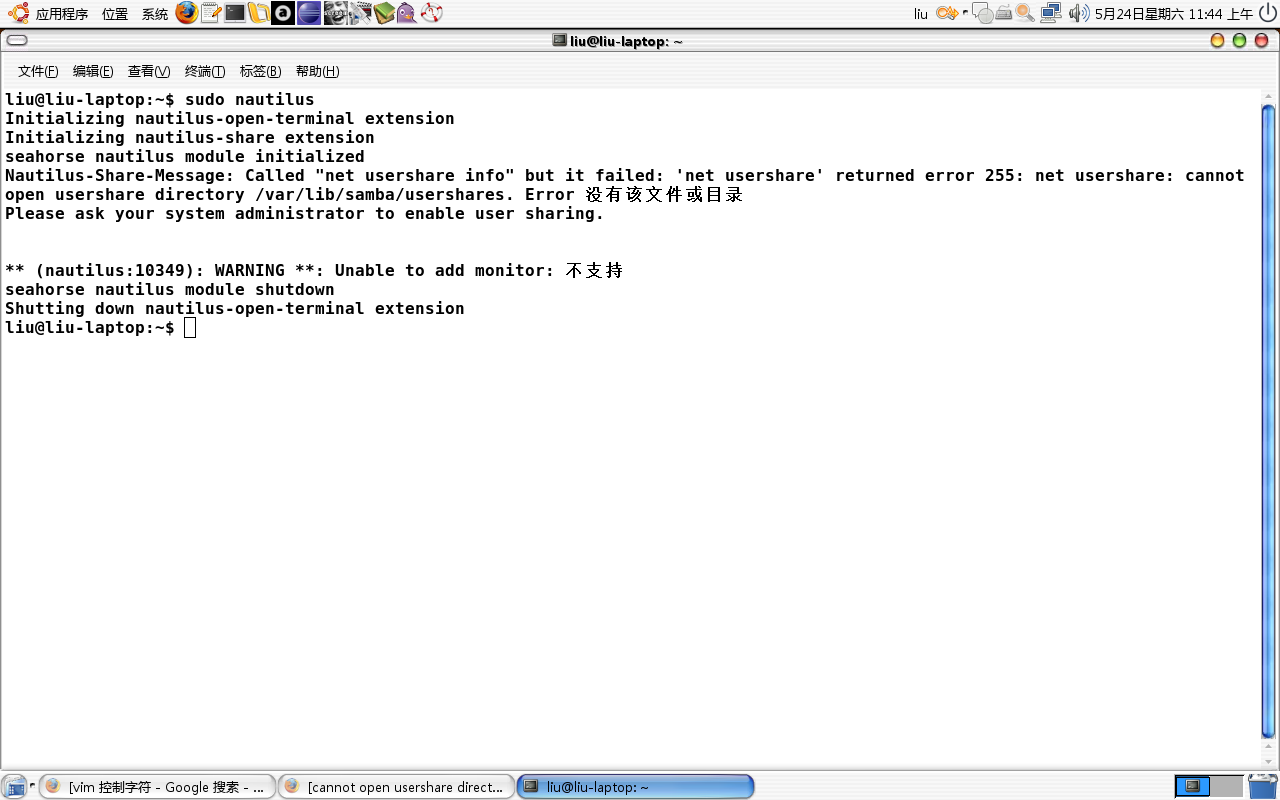Click the 'seahorse nautilus module shutdown' line
This screenshot has width=1280, height=800.
coord(170,289)
